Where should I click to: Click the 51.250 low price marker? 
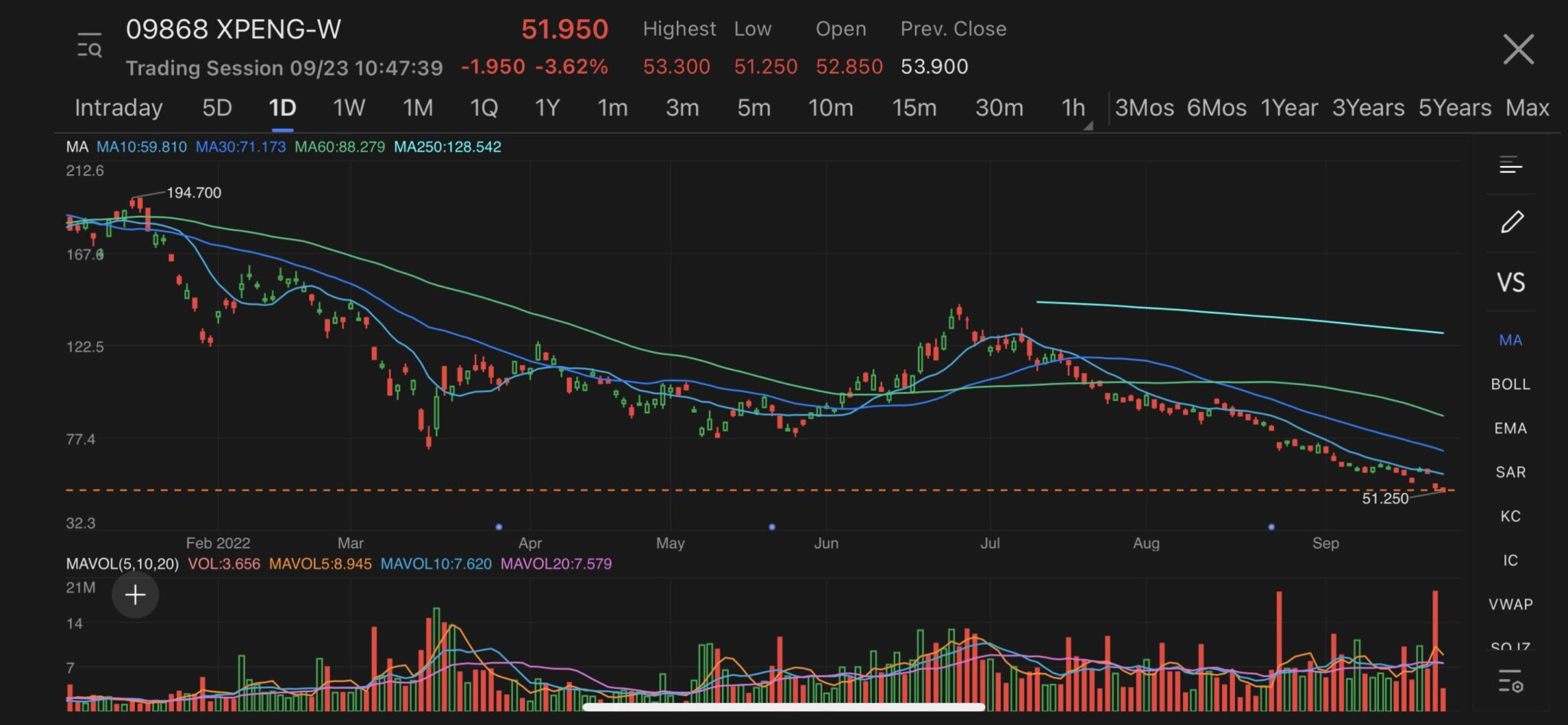click(x=1385, y=498)
